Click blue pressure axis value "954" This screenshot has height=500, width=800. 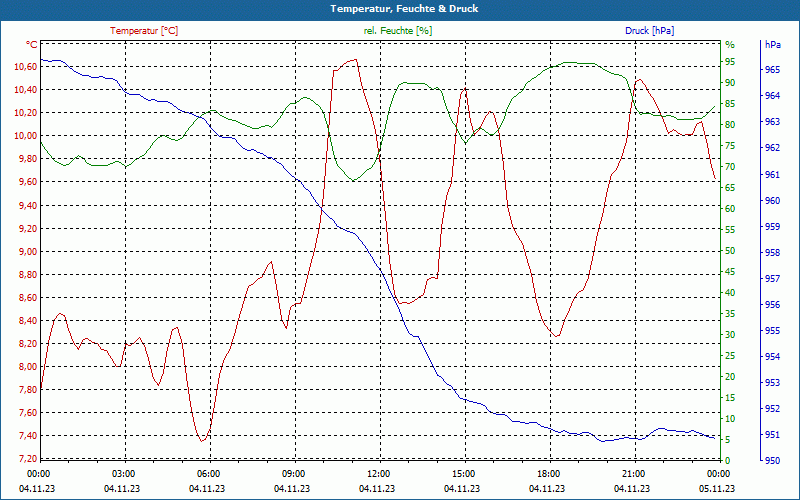click(x=773, y=356)
